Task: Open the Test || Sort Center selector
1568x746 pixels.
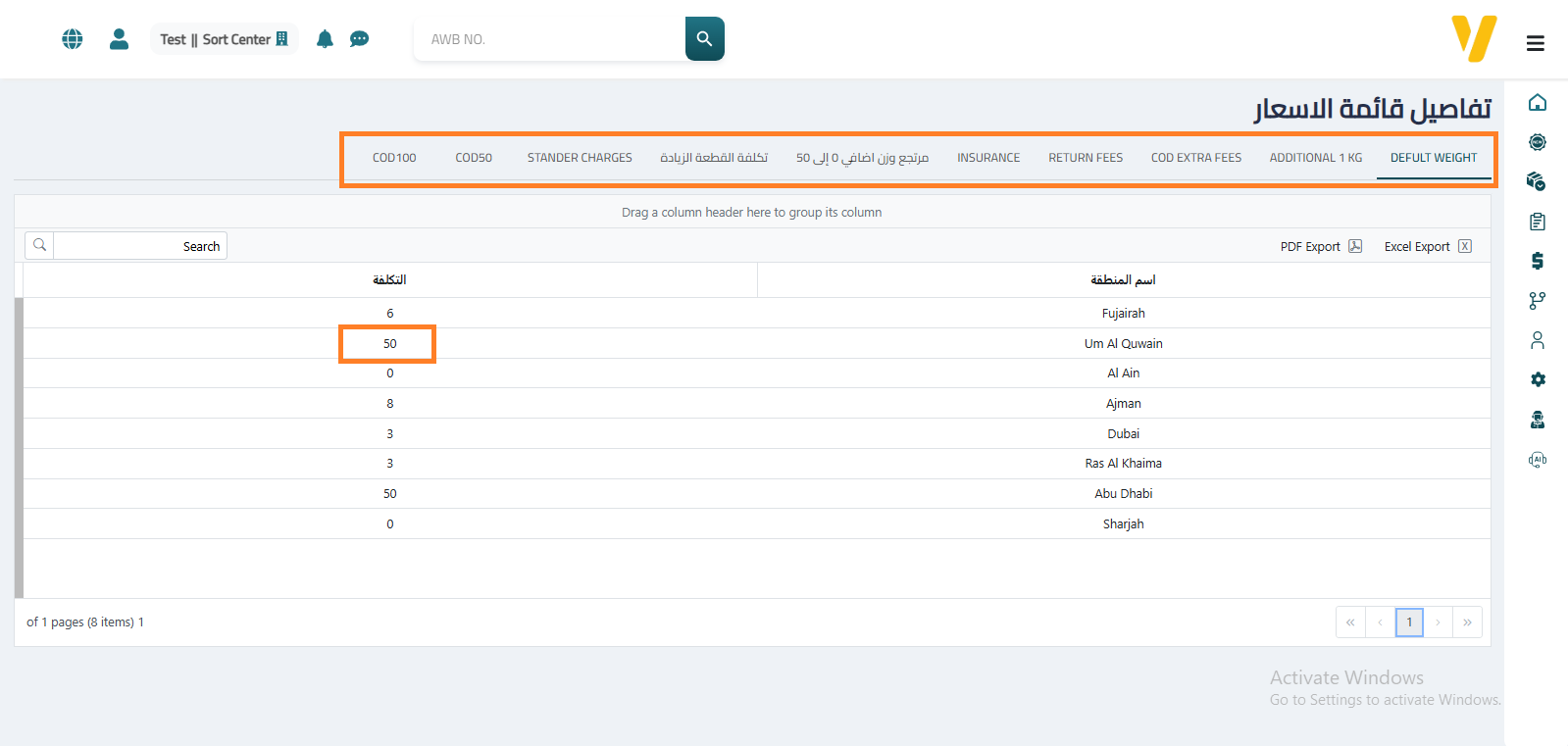Action: (225, 39)
